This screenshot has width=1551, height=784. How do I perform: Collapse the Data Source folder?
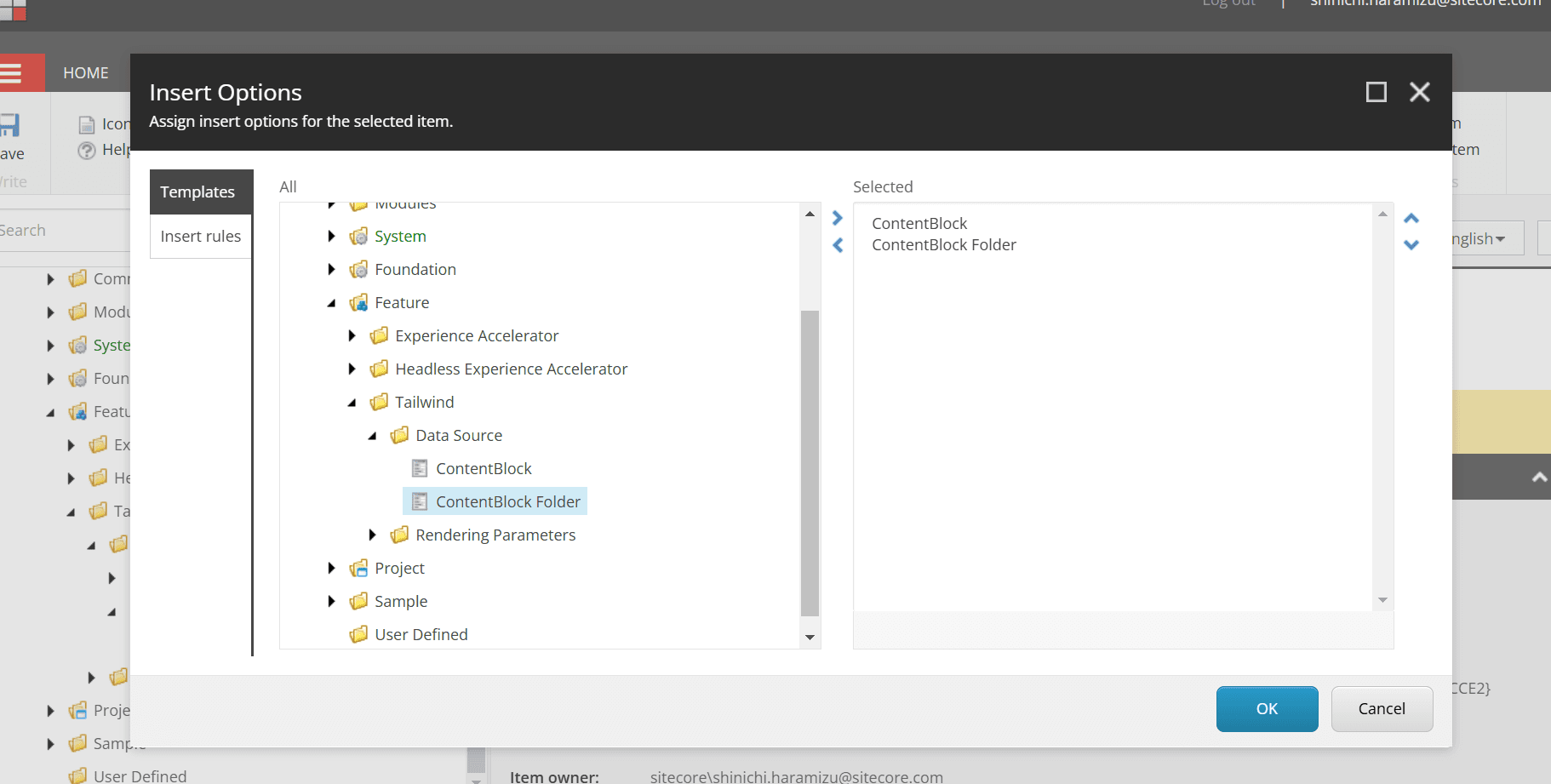coord(372,436)
